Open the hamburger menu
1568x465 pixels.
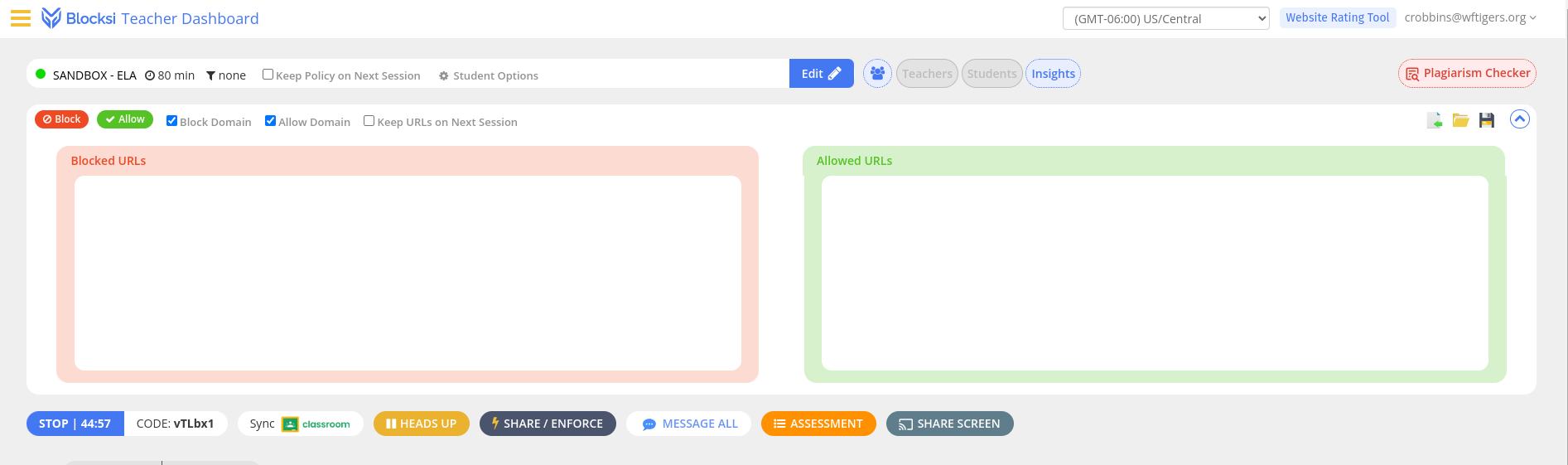point(21,18)
